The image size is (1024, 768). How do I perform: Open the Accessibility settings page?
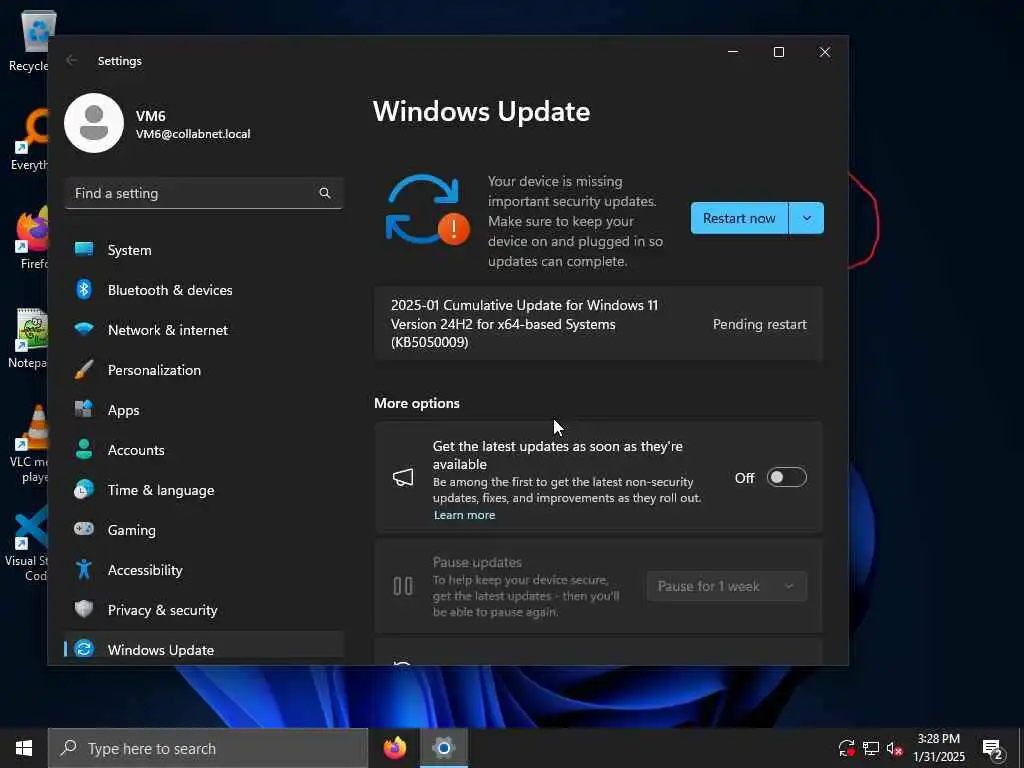[x=204, y=569]
